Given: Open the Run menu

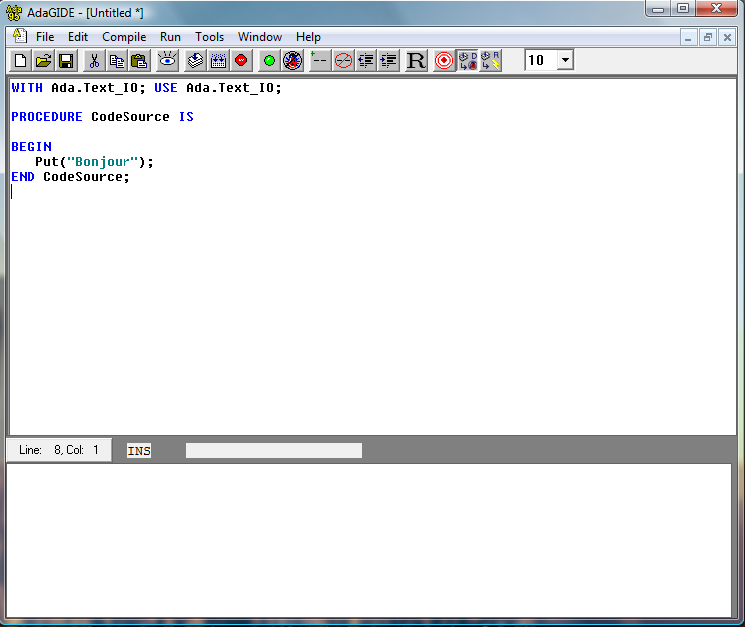Looking at the screenshot, I should click(170, 37).
